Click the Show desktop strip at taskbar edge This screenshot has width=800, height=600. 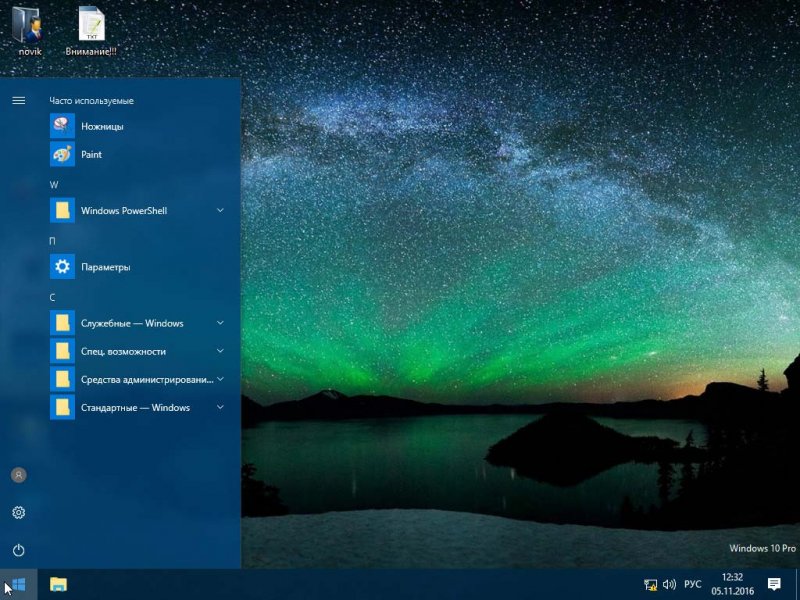797,584
